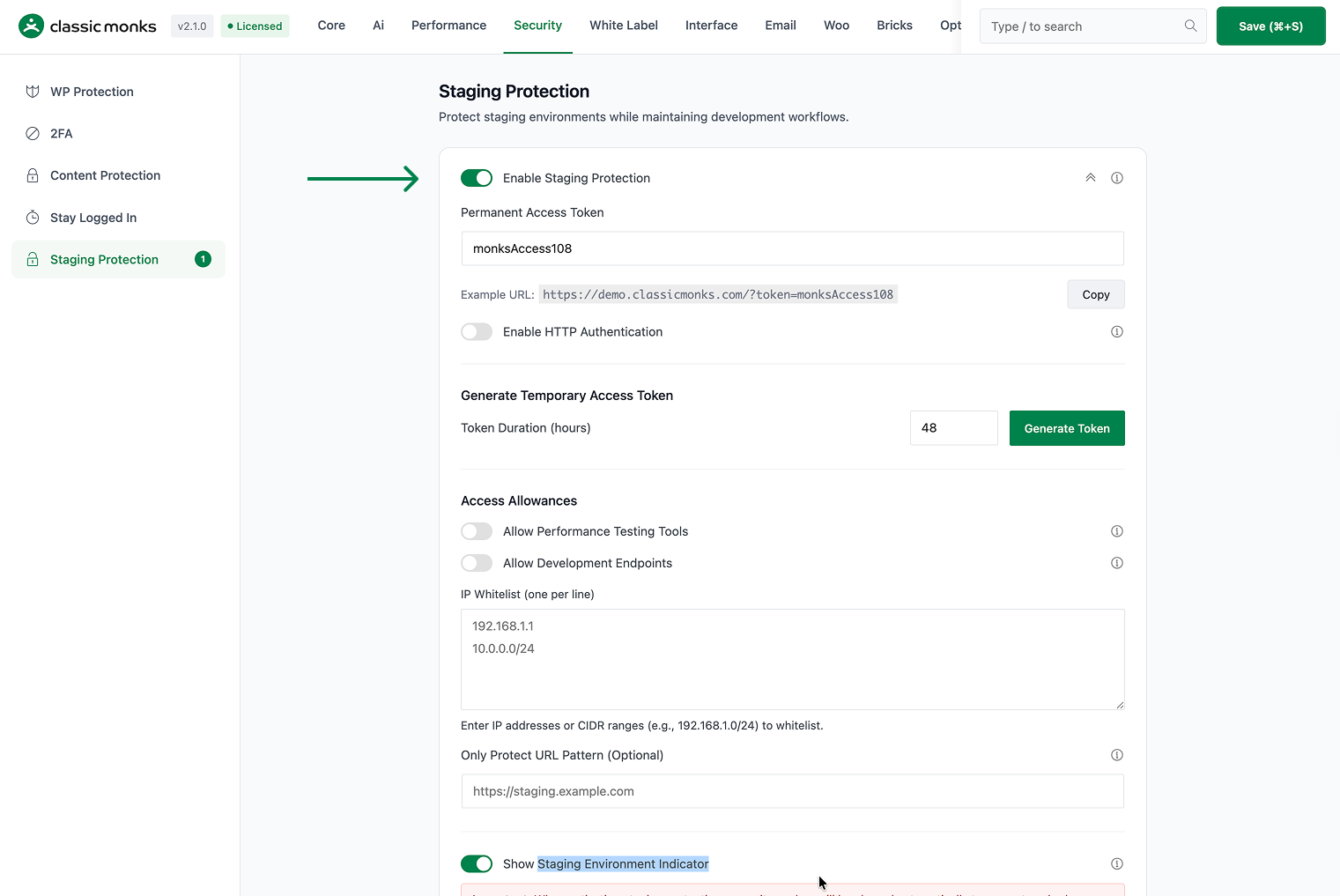Open Content Protection in sidebar
Image resolution: width=1340 pixels, height=896 pixels.
tap(118, 175)
